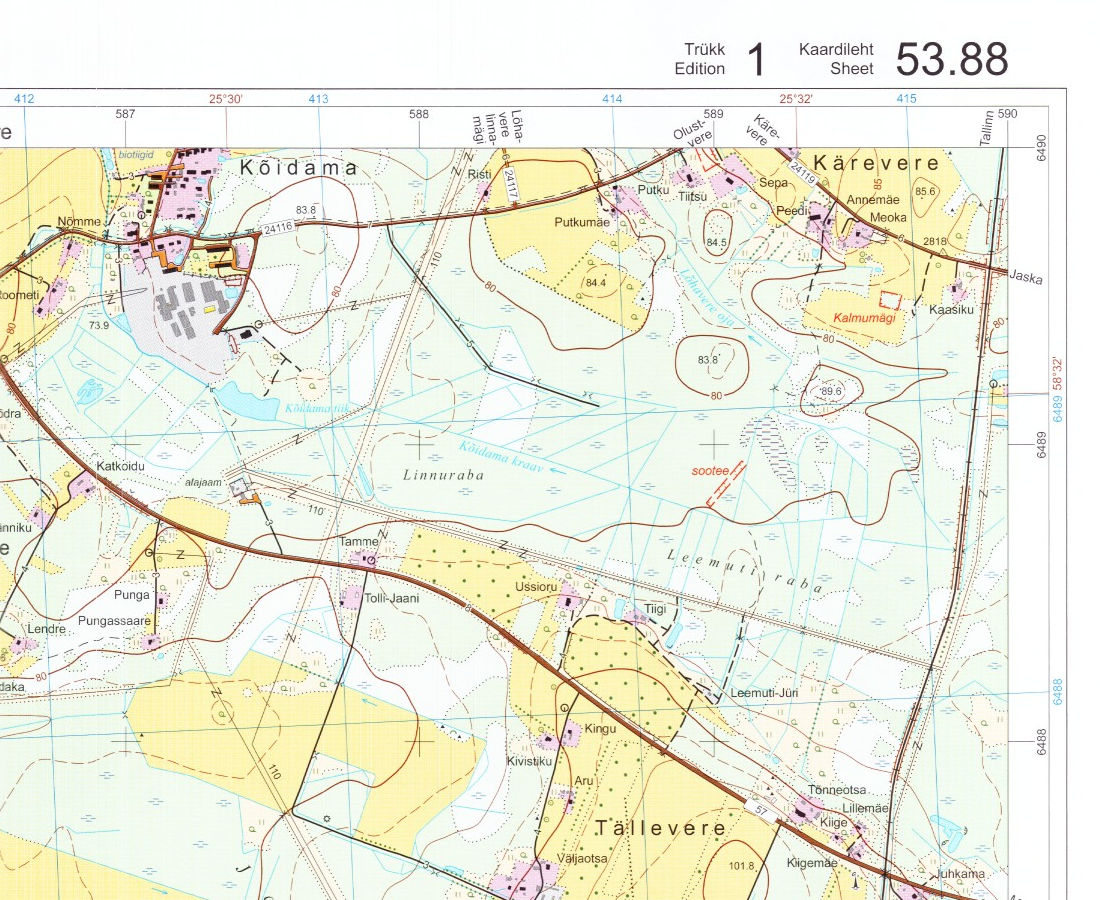Screen dimensions: 1100x900
Task: Click the sheet number 53.88
Action: point(951,59)
